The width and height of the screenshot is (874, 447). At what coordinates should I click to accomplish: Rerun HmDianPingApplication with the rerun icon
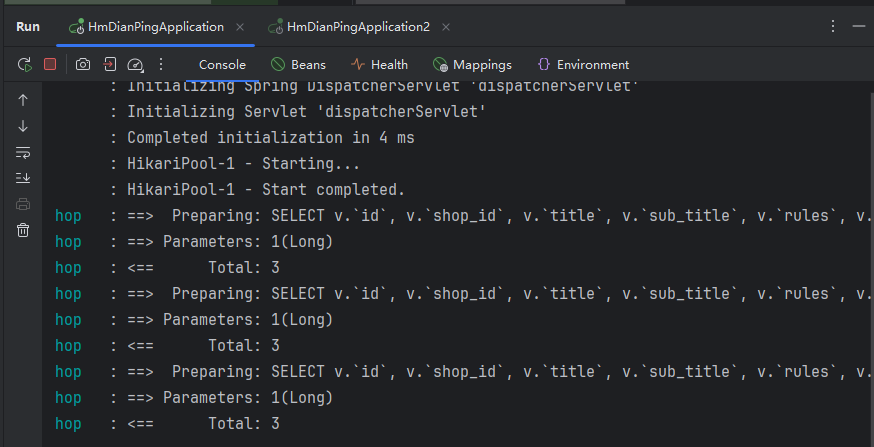tap(25, 65)
